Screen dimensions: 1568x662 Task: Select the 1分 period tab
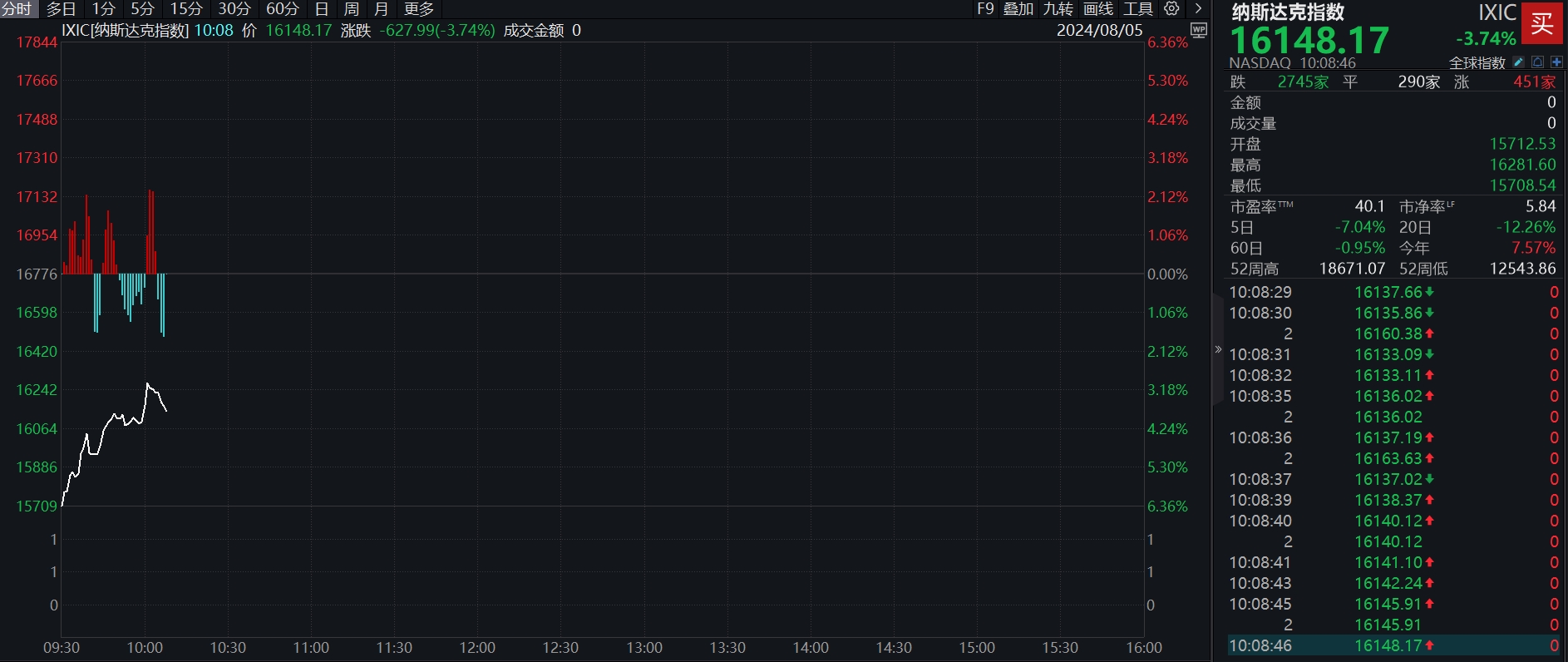104,9
